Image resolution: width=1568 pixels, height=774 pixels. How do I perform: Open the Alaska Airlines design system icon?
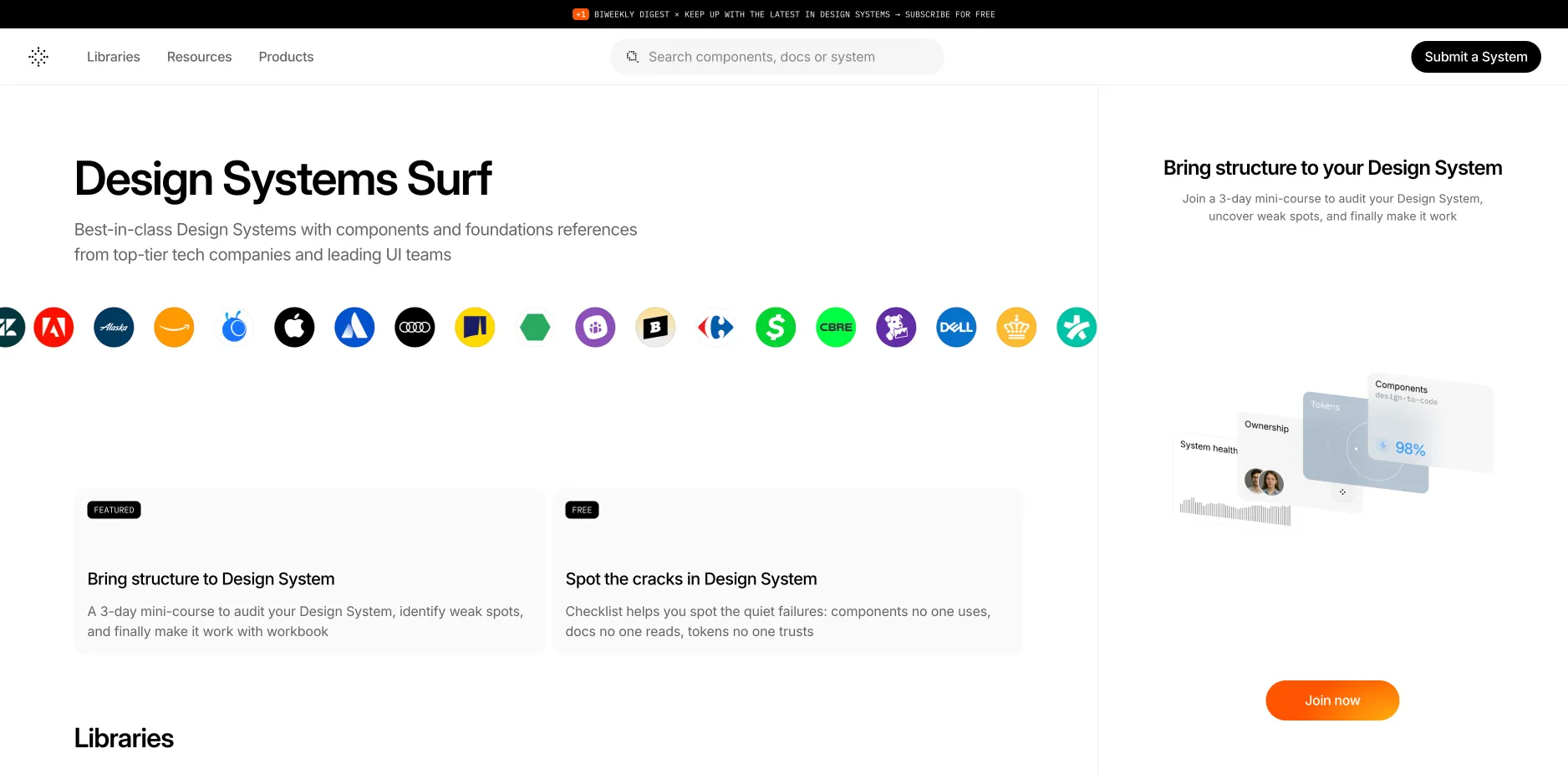(x=114, y=328)
